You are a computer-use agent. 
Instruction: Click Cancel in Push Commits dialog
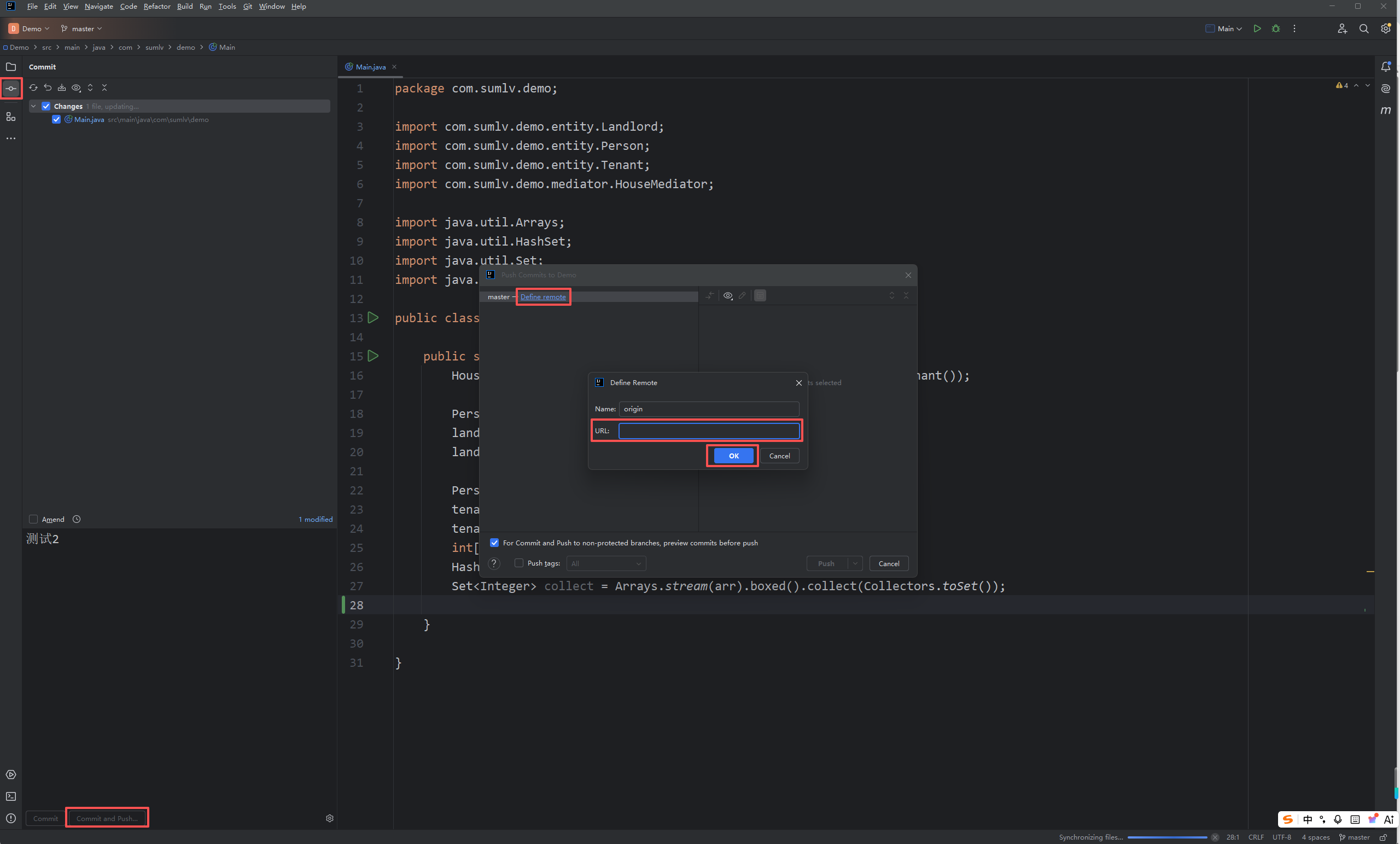[x=889, y=563]
